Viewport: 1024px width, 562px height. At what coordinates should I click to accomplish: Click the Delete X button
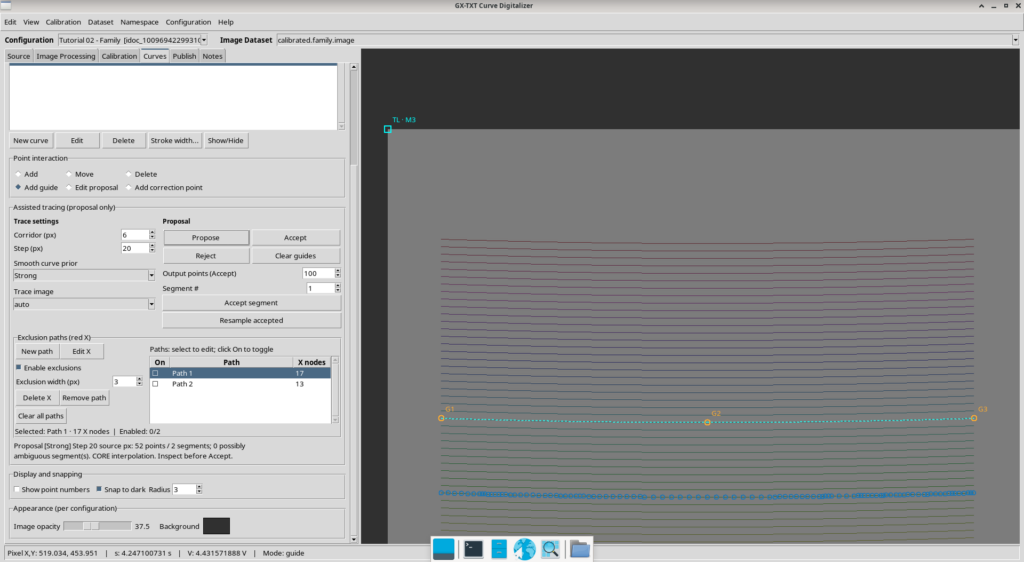[37, 398]
